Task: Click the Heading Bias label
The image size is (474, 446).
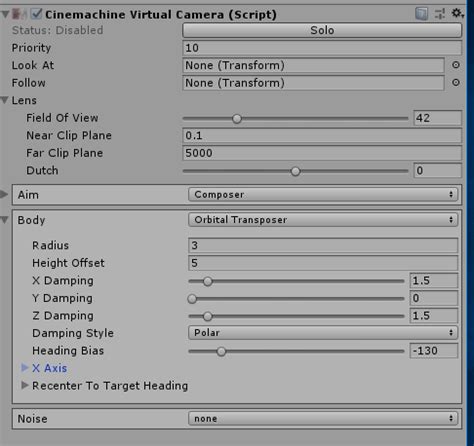Action: point(68,351)
